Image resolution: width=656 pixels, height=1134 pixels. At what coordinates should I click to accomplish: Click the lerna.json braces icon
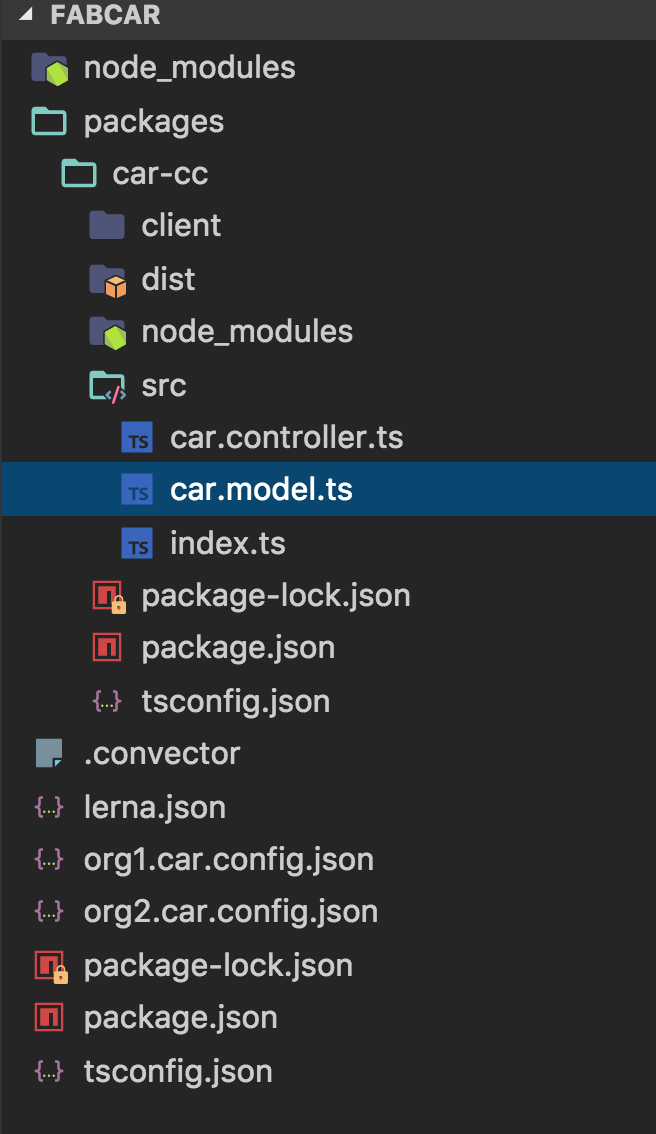50,807
